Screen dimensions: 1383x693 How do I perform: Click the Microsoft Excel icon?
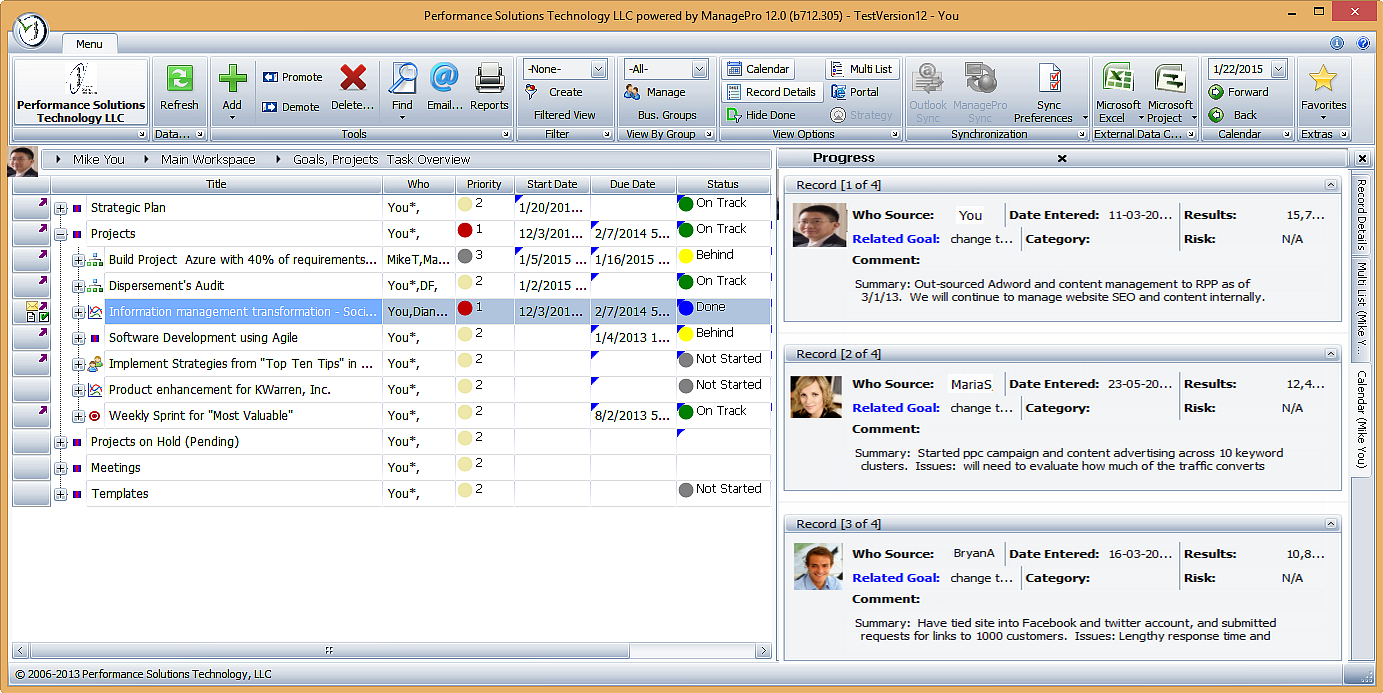tap(1117, 78)
